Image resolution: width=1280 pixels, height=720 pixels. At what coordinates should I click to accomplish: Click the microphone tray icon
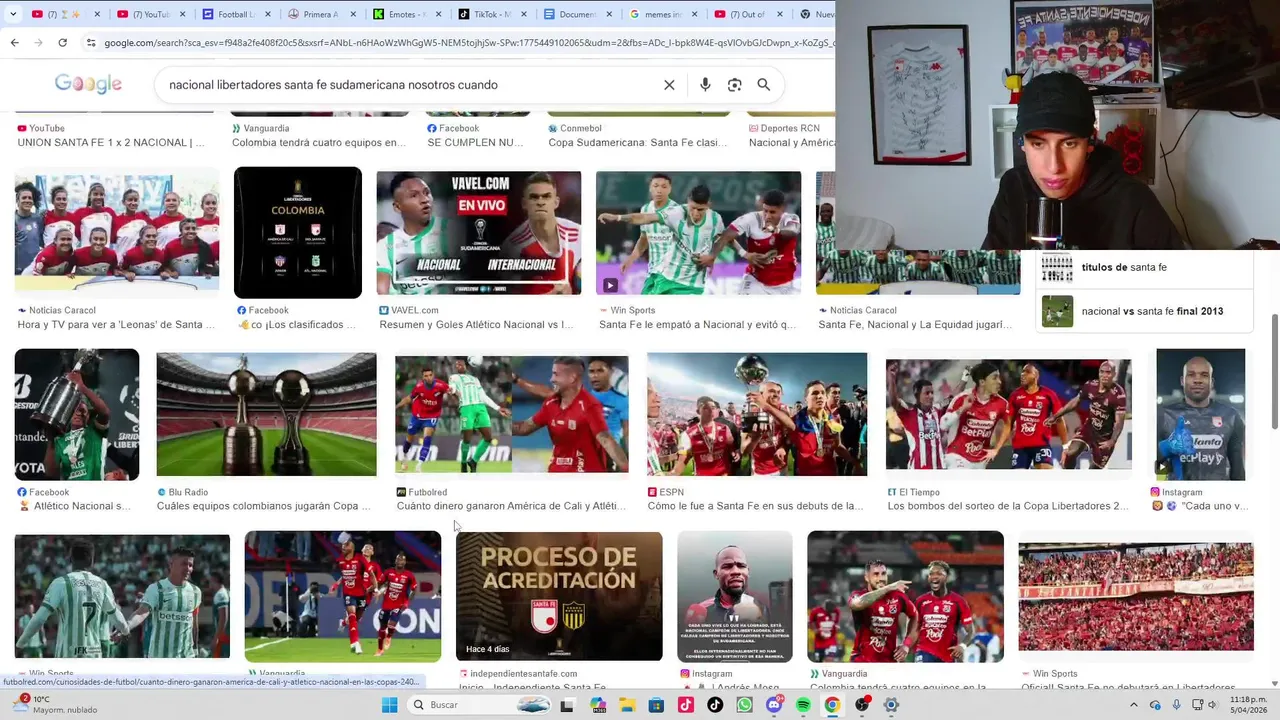[x=1176, y=705]
